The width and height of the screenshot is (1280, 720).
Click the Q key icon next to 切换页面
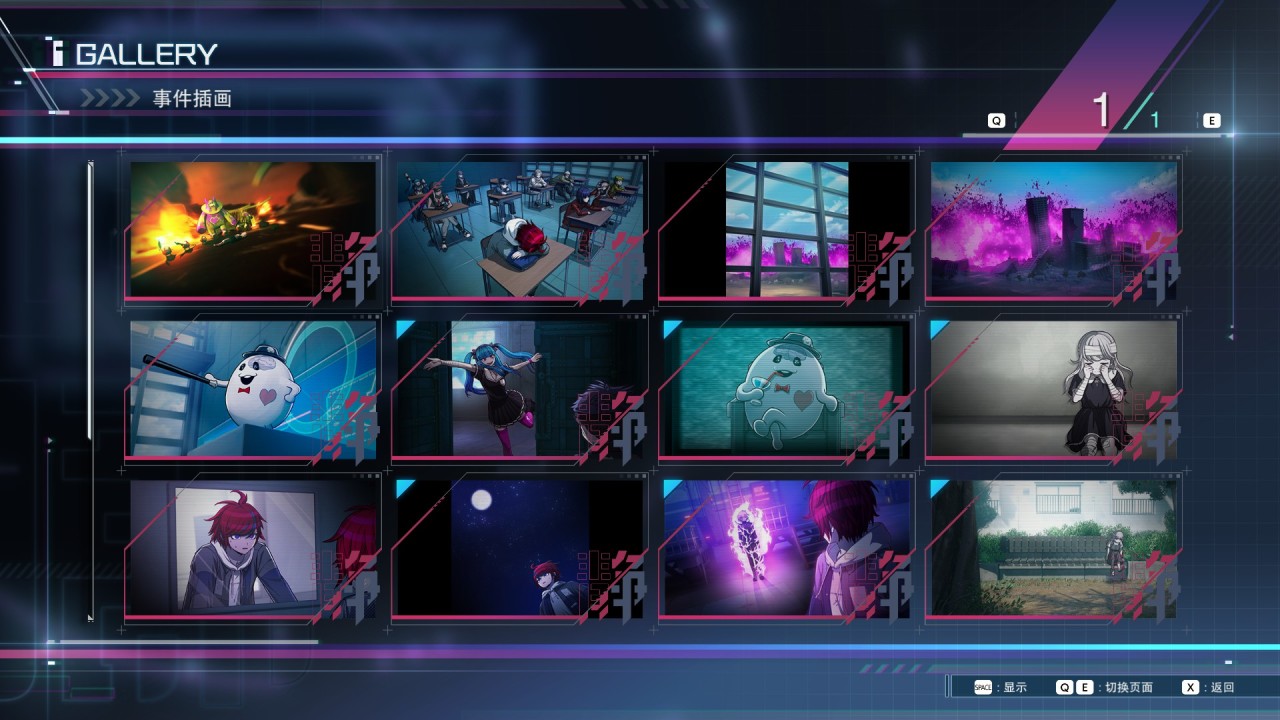click(x=1065, y=688)
